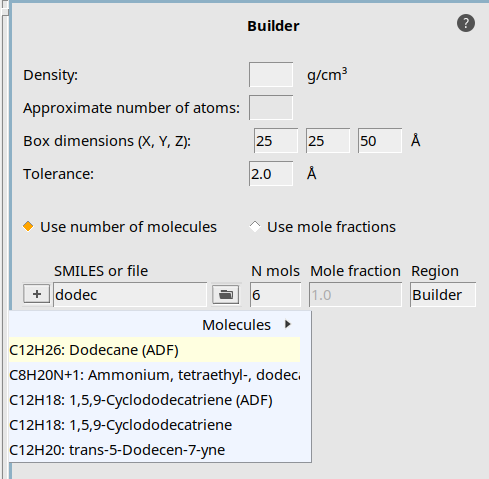Expand the Molecules submenu arrow
489x479 pixels.
[x=288, y=324]
